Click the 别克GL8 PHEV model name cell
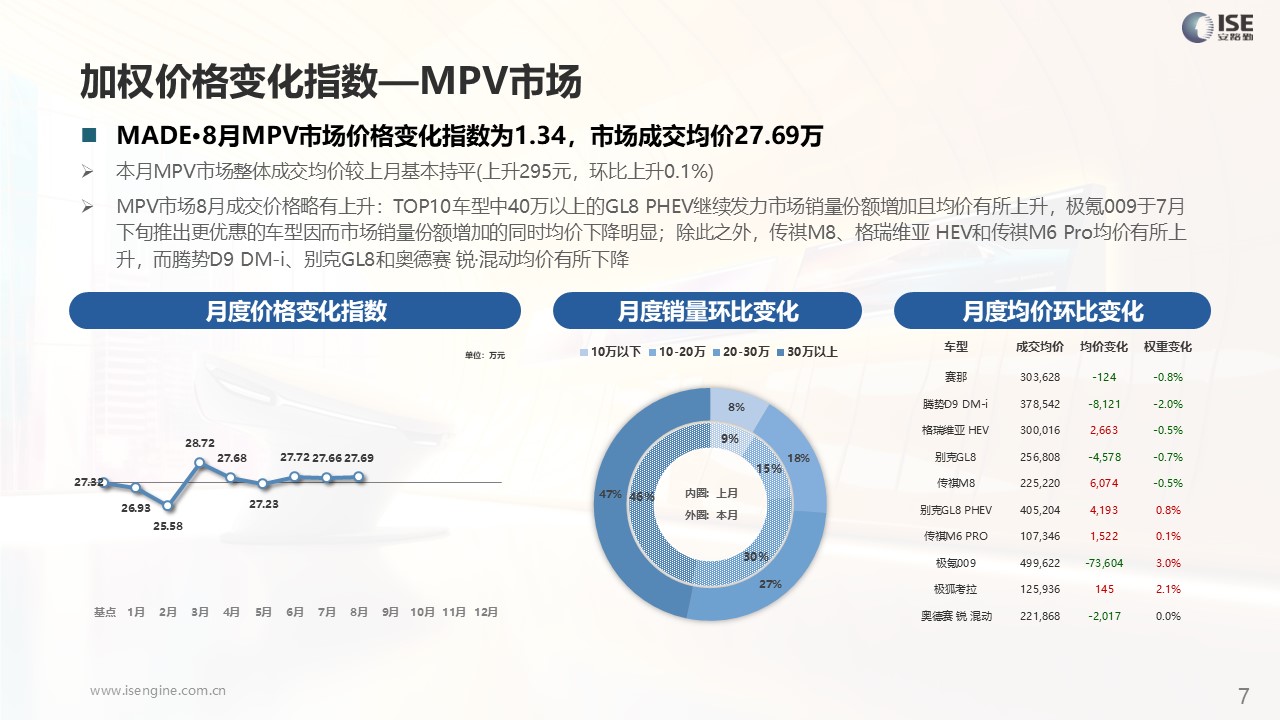This screenshot has height=720, width=1280. (956, 510)
